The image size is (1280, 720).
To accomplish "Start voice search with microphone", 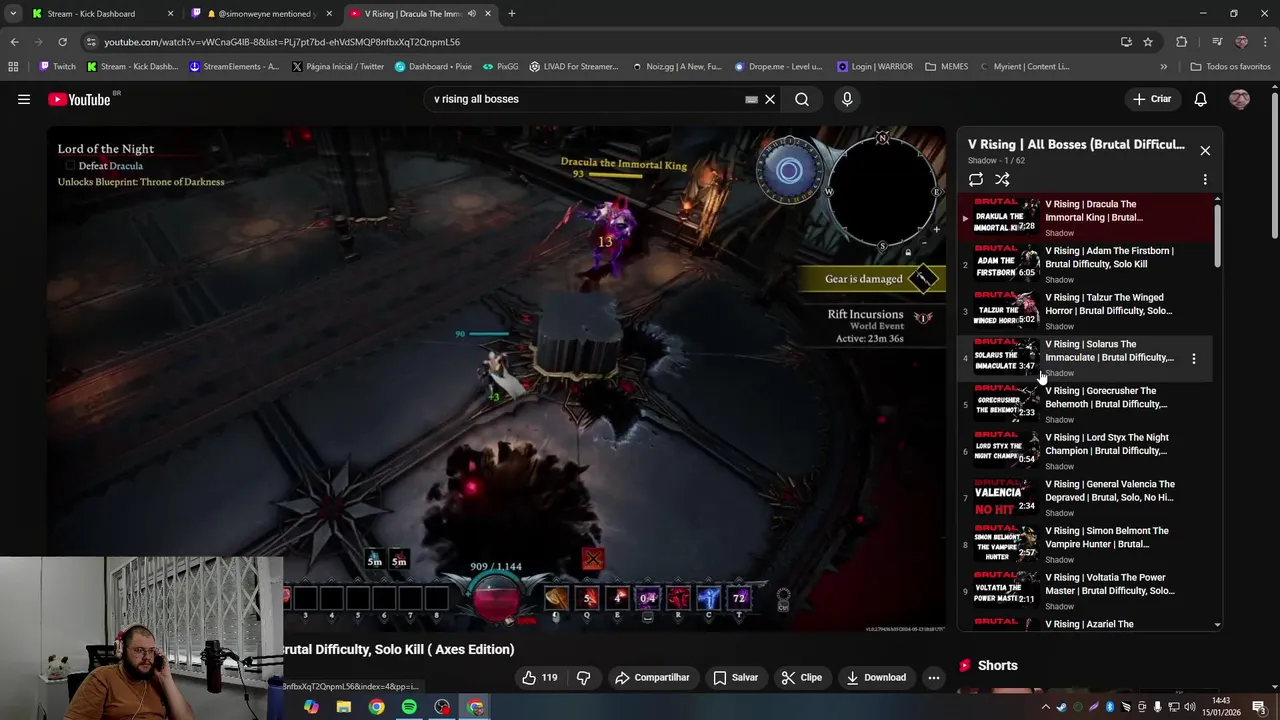I will click(x=847, y=99).
